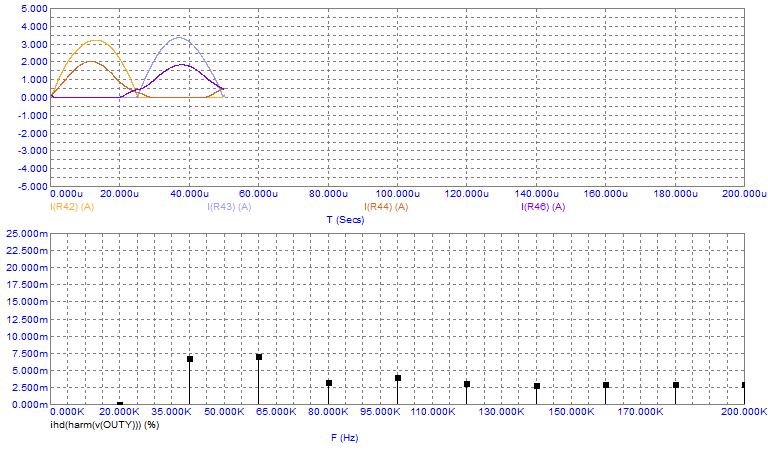Click the 40.000u time axis label
The image size is (768, 453).
190,194
